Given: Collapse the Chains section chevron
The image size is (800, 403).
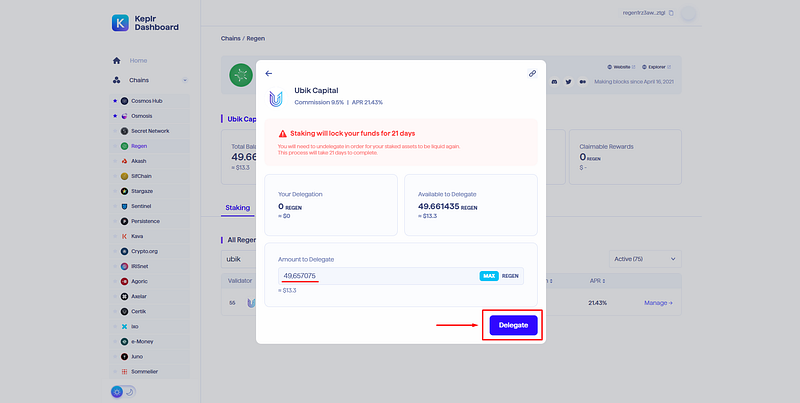Looking at the screenshot, I should point(185,80).
